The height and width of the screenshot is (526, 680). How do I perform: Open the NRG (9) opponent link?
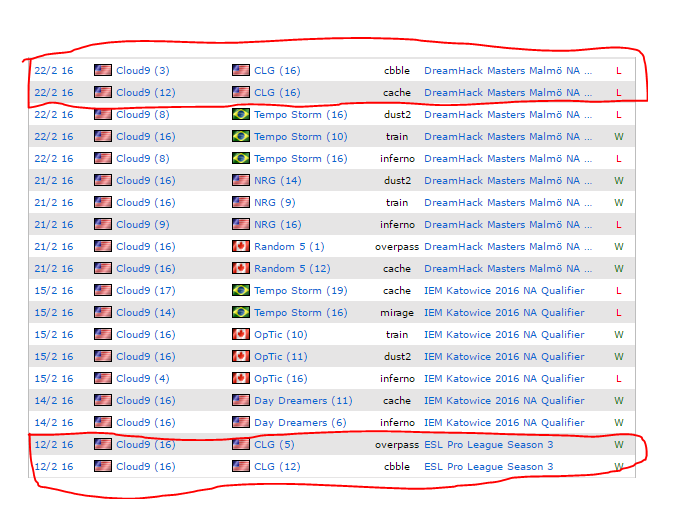coord(275,203)
